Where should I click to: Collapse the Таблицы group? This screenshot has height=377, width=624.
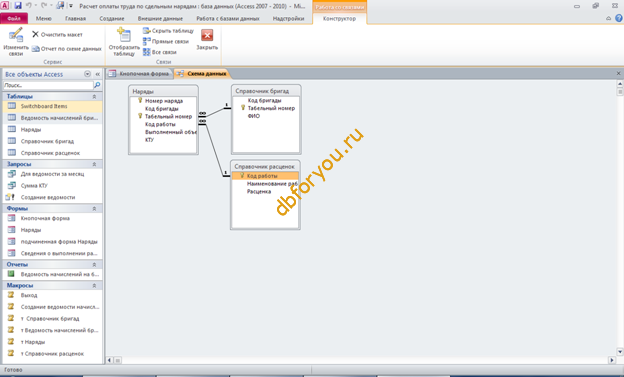click(x=94, y=96)
